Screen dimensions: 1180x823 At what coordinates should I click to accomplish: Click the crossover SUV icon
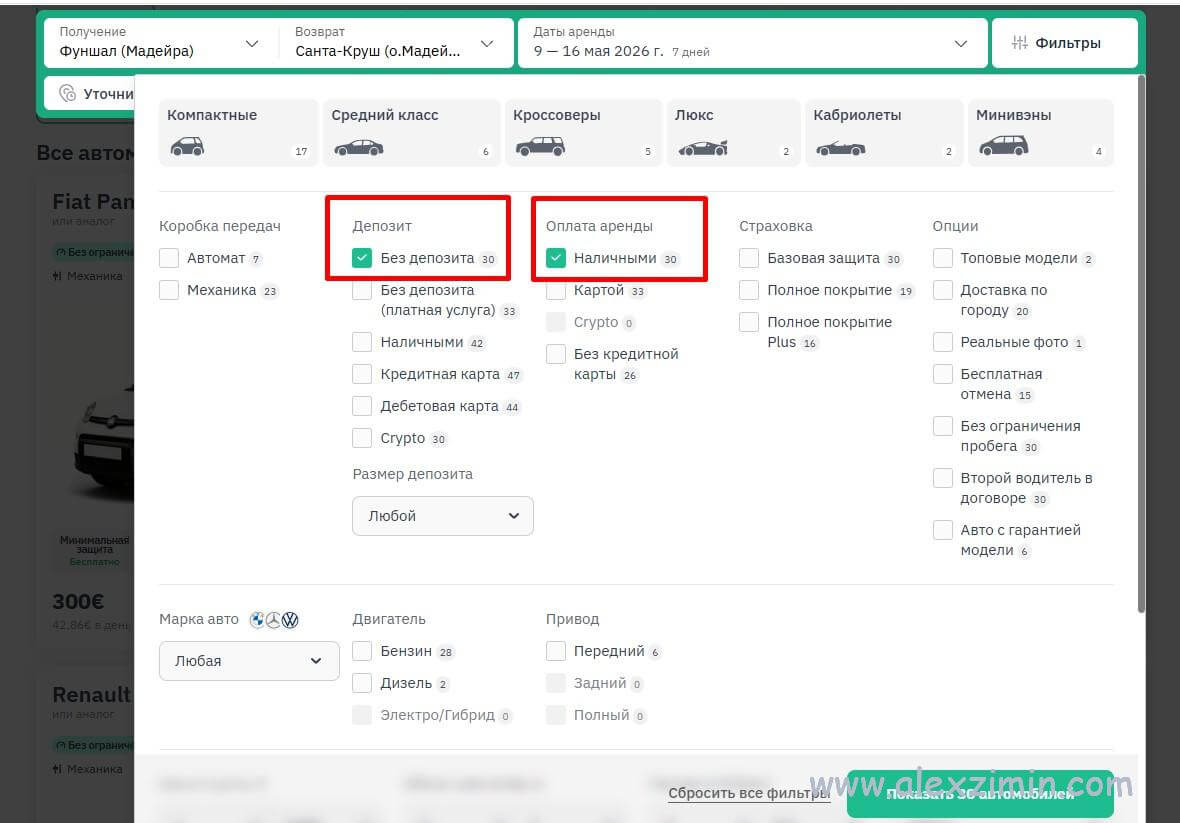pyautogui.click(x=540, y=146)
